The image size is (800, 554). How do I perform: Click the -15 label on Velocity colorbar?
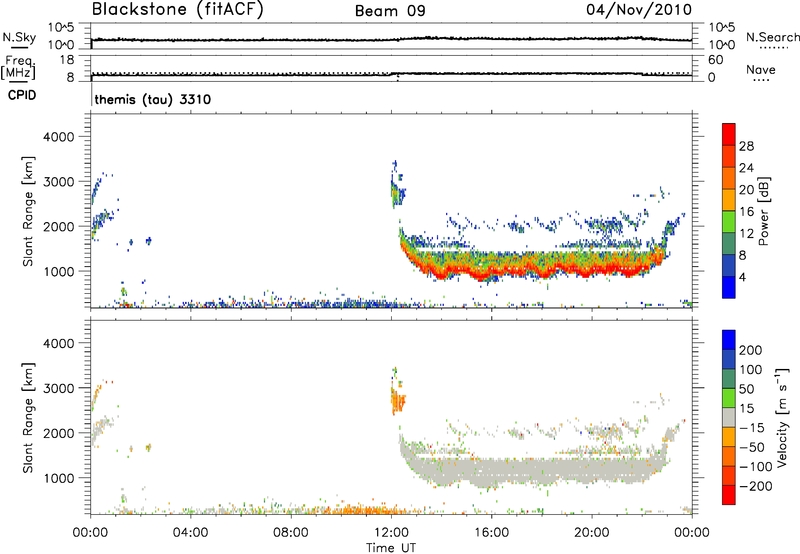(752, 427)
